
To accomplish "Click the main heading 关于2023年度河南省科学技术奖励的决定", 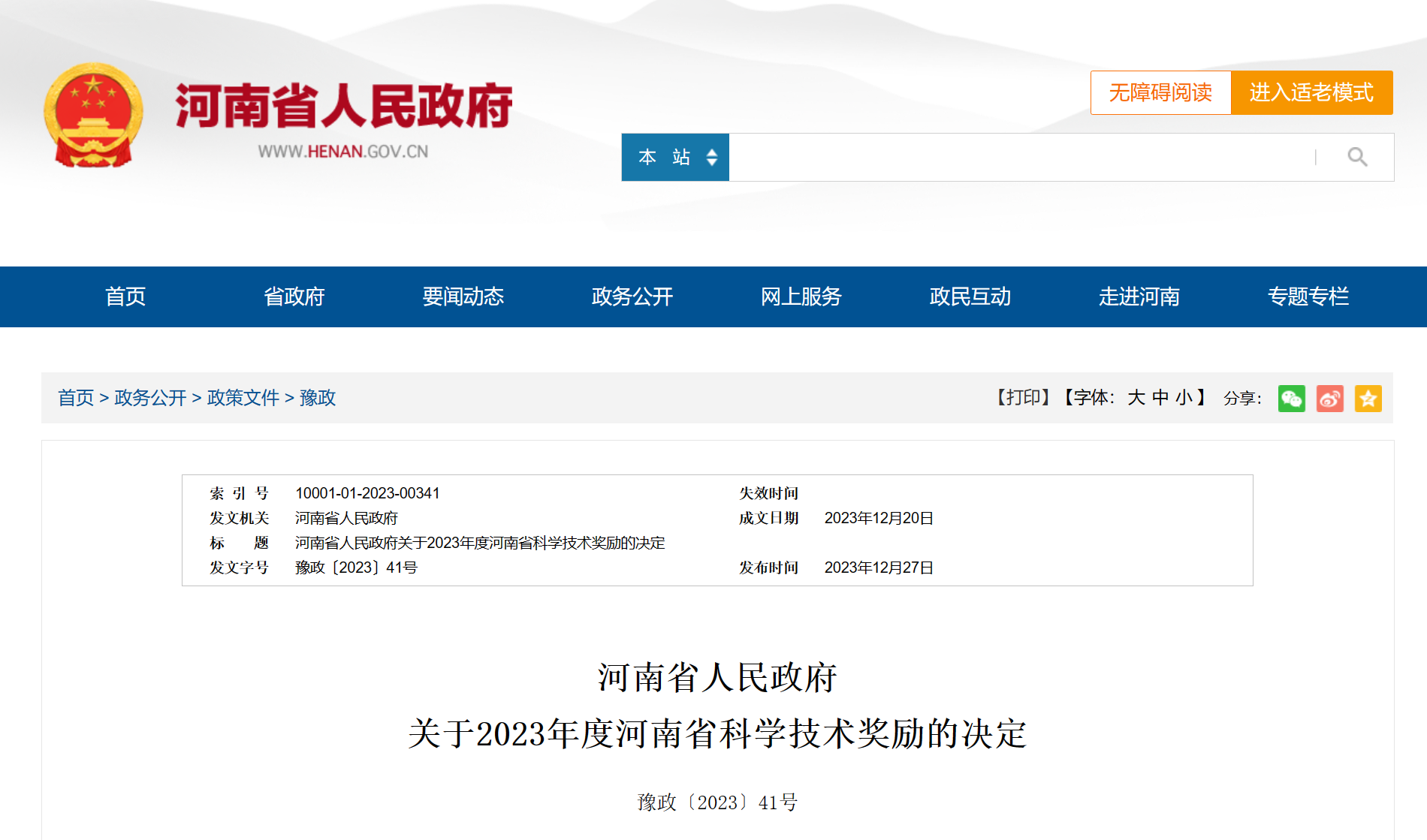I will (x=717, y=733).
